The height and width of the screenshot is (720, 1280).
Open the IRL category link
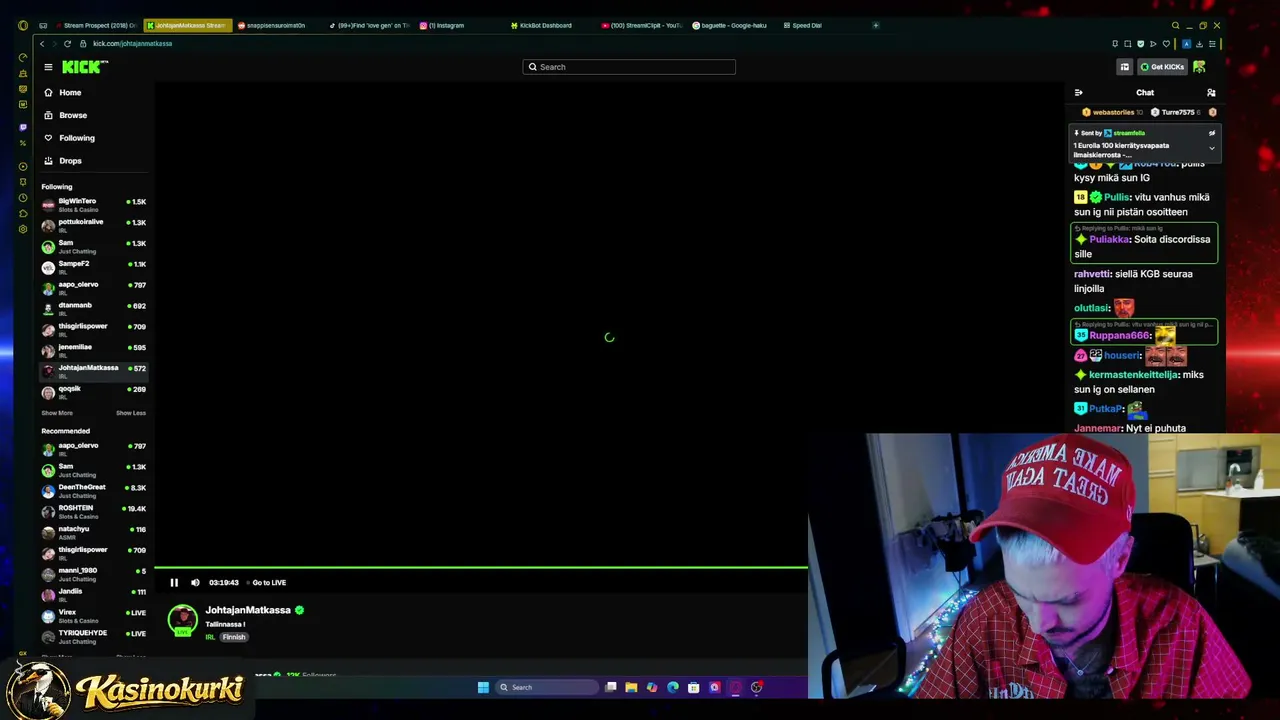pos(210,637)
